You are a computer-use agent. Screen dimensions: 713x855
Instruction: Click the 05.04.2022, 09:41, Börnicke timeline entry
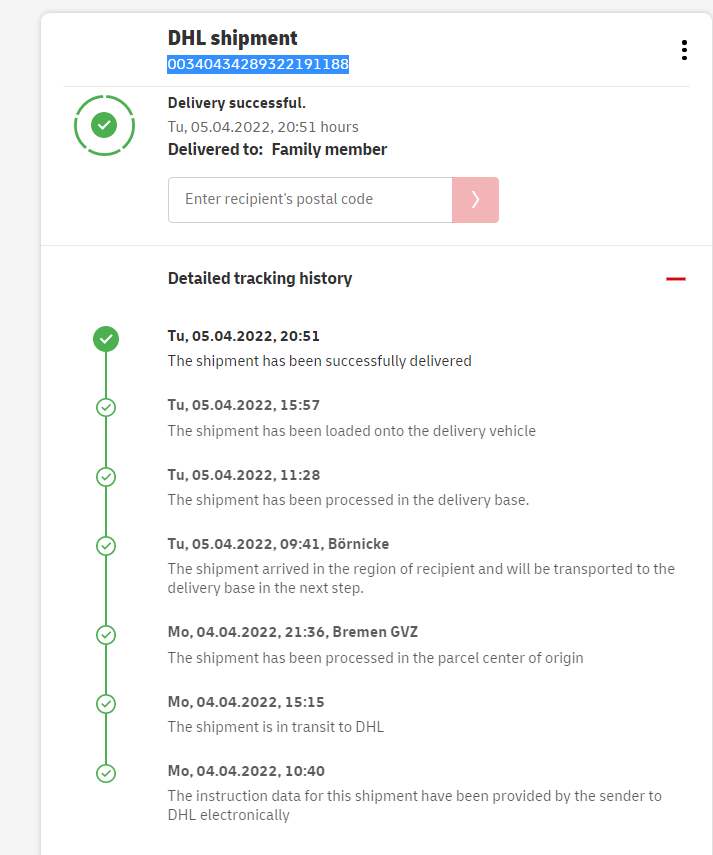tap(278, 544)
